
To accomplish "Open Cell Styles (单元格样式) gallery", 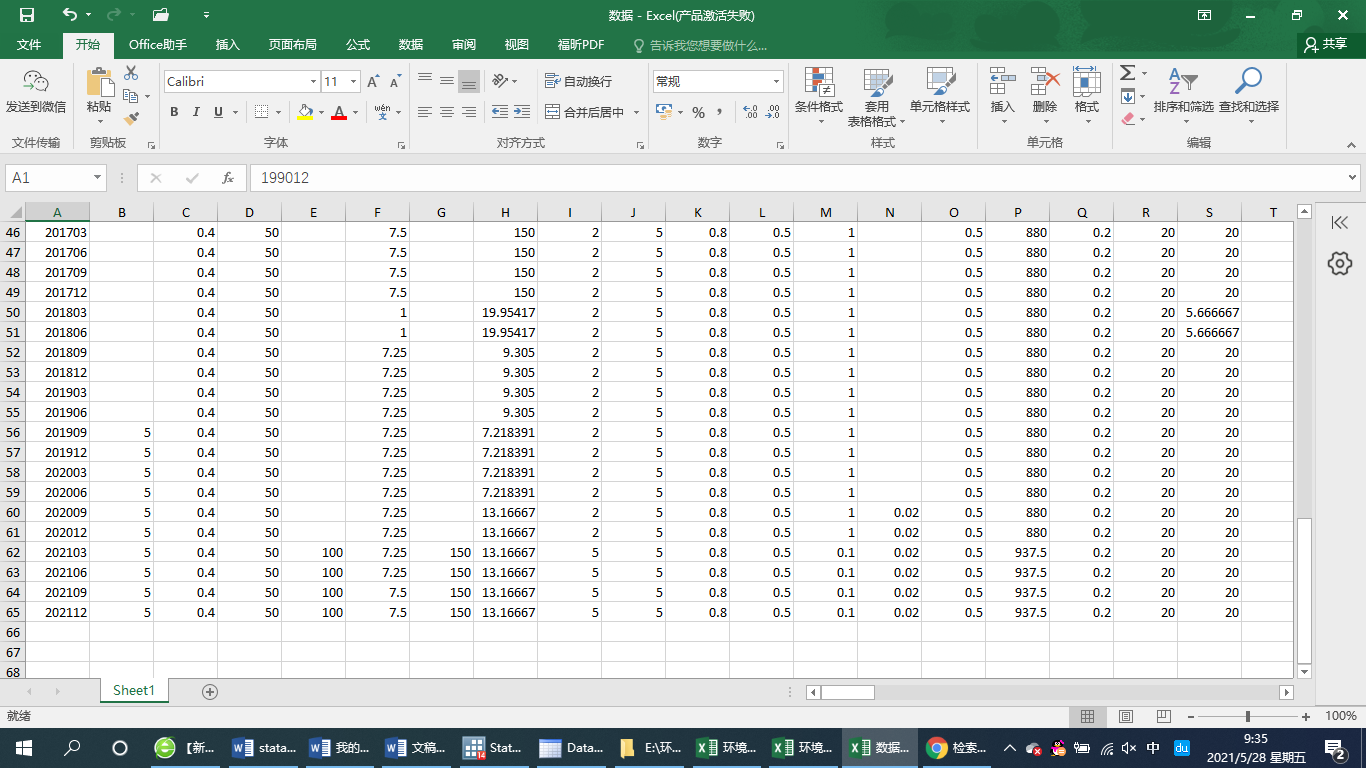I will point(940,95).
